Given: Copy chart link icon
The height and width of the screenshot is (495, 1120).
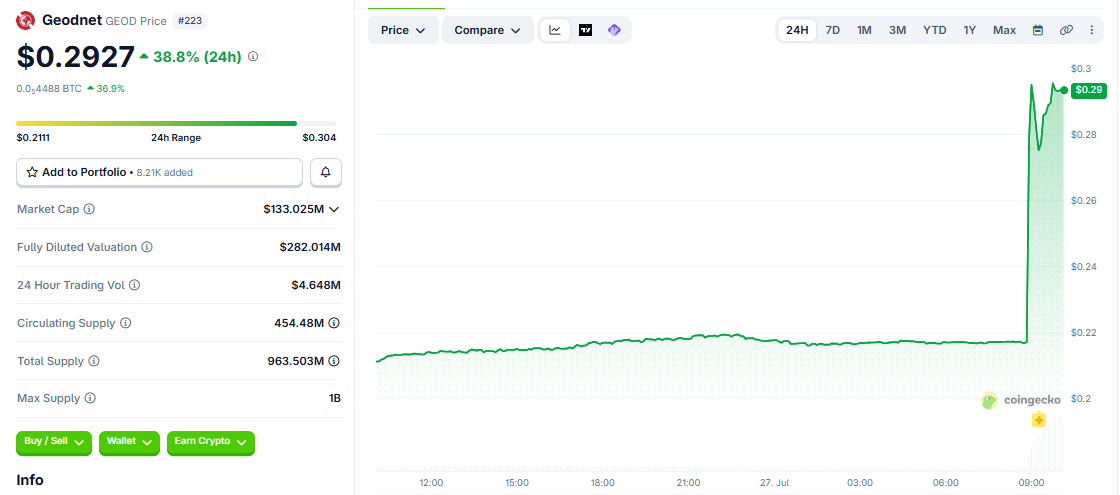Looking at the screenshot, I should pos(1066,30).
